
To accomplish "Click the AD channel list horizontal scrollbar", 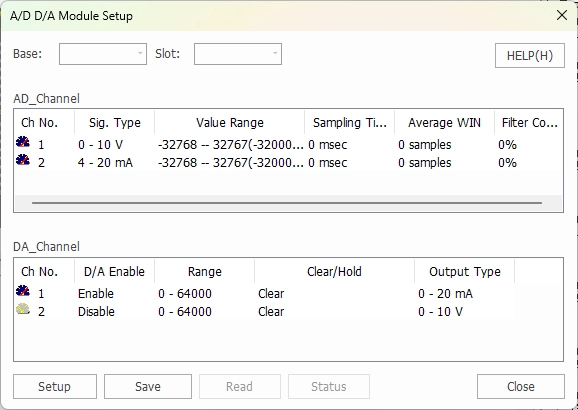I will tap(287, 202).
